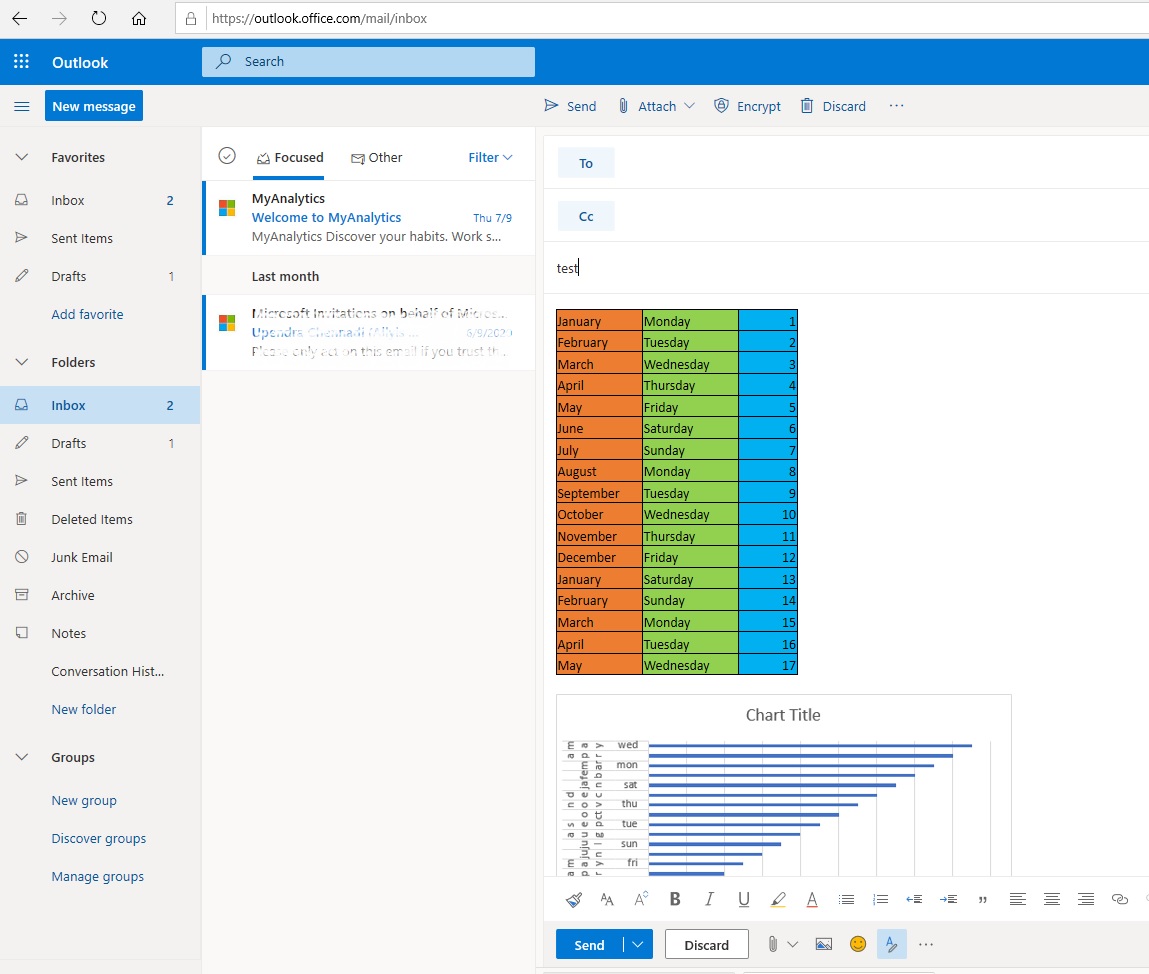This screenshot has width=1149, height=974.
Task: Click the Format painter brush icon
Action: [574, 899]
